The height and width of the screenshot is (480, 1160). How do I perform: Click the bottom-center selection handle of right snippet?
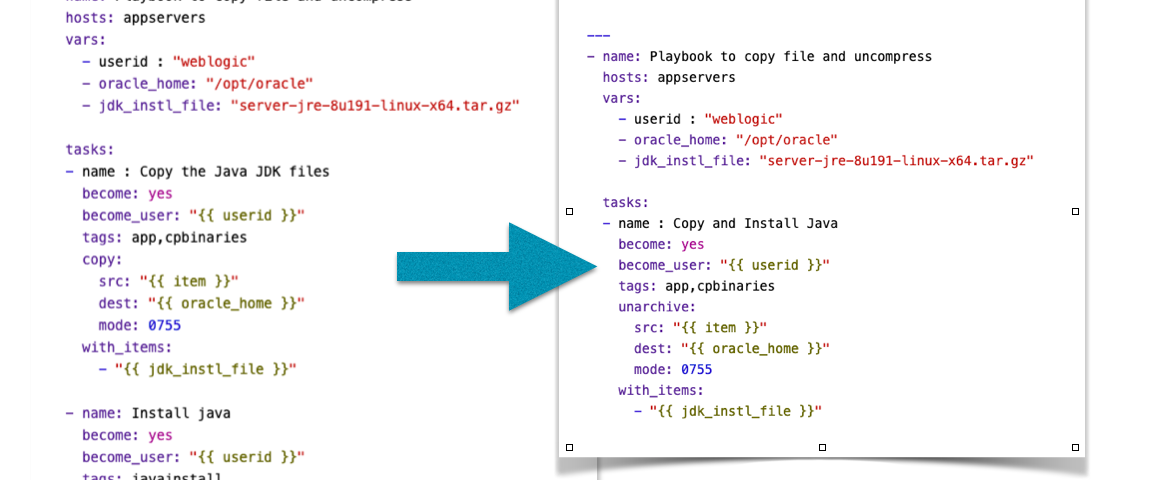(x=822, y=447)
